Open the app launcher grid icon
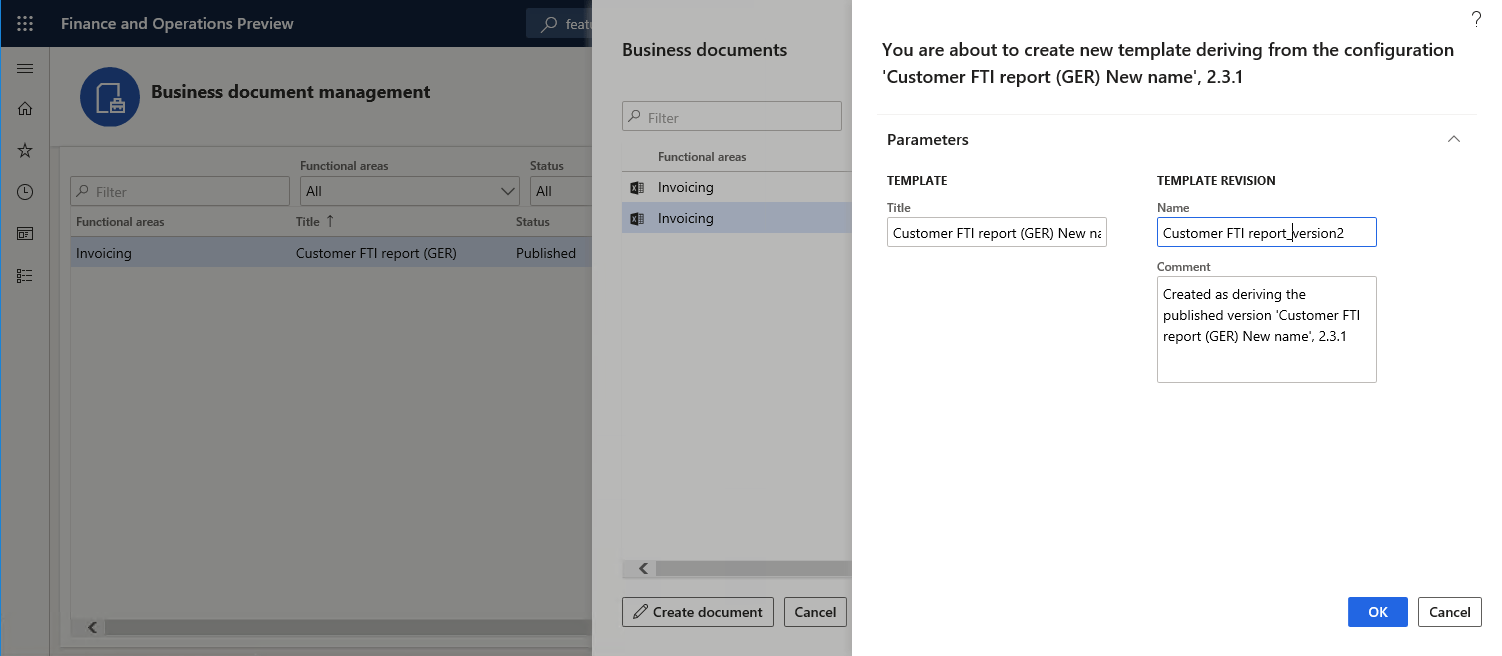This screenshot has height=656, width=1502. point(25,23)
